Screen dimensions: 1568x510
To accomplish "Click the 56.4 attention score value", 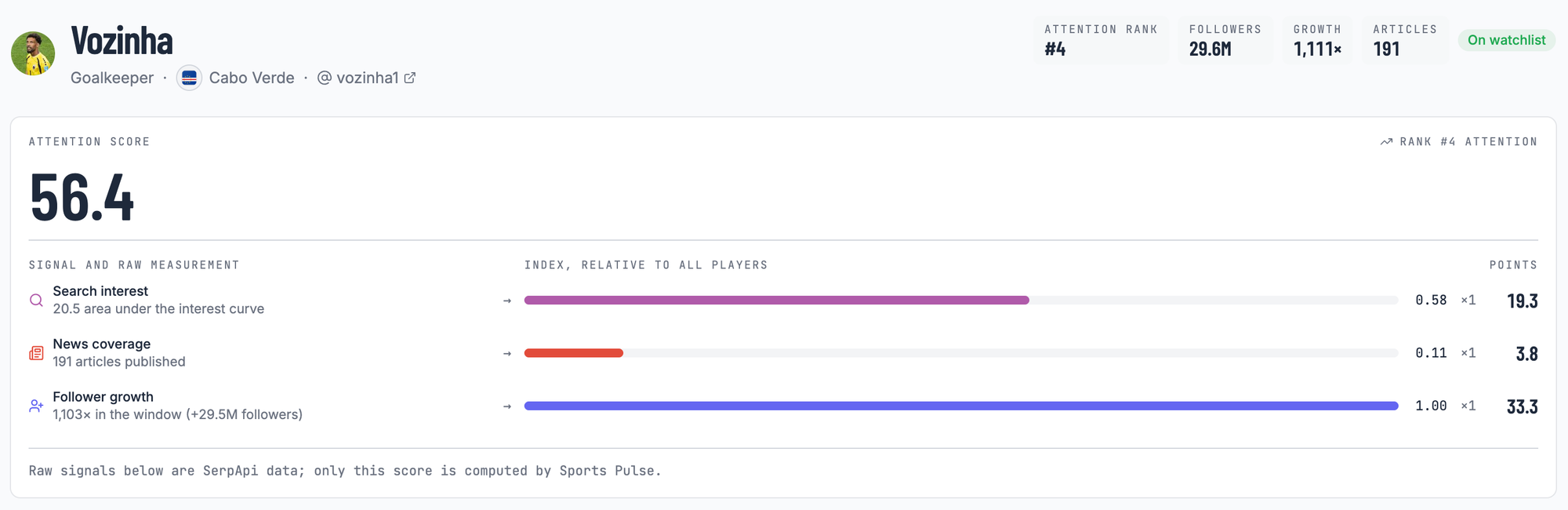I will (x=82, y=198).
